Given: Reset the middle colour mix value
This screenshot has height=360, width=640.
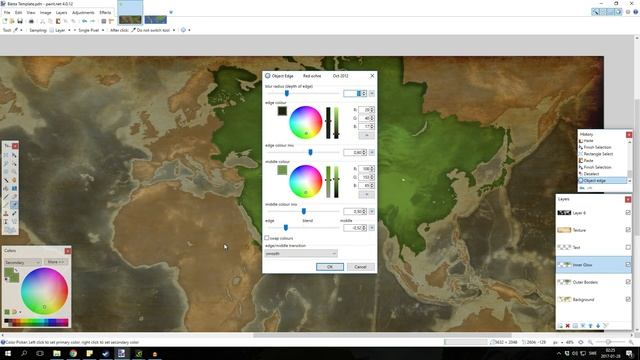Looking at the screenshot, I should 372,211.
